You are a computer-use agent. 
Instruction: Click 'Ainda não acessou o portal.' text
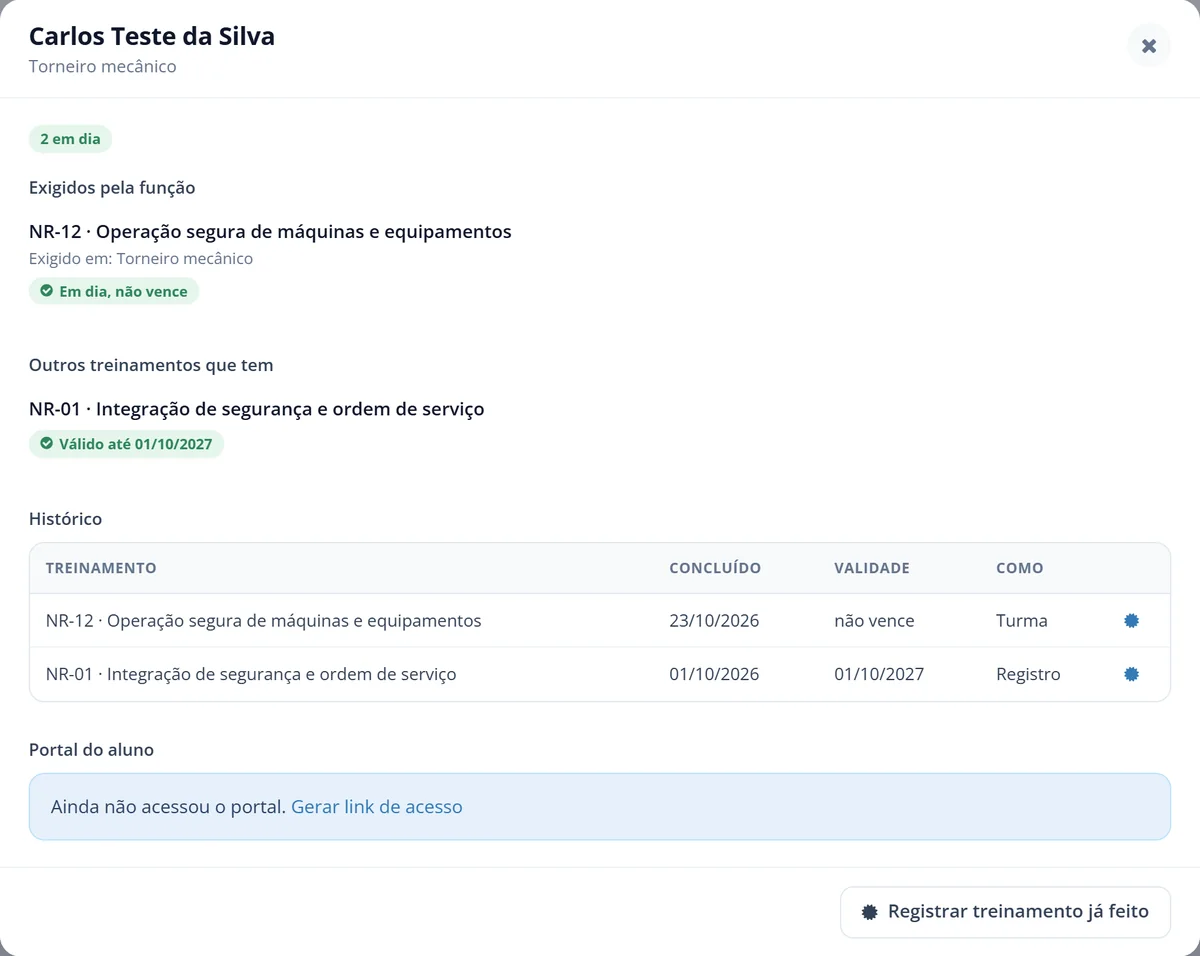click(x=169, y=807)
